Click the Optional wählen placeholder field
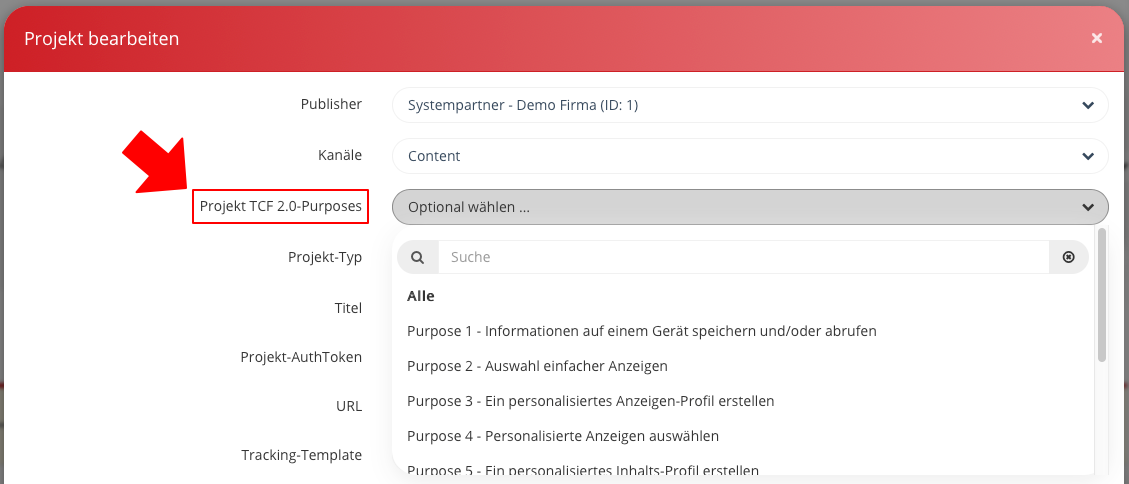 [x=468, y=207]
